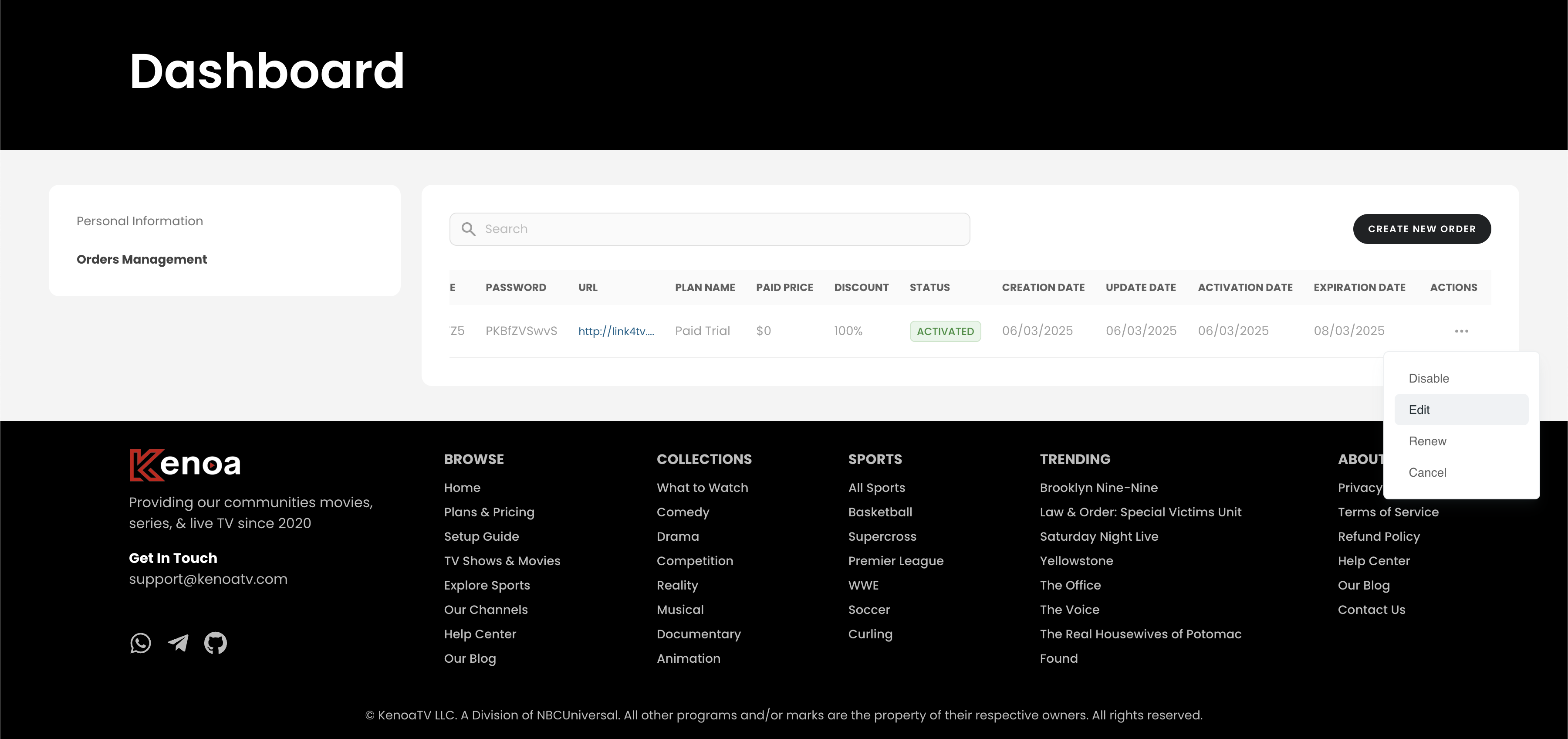This screenshot has width=1568, height=739.
Task: Click the URL column header
Action: point(588,287)
